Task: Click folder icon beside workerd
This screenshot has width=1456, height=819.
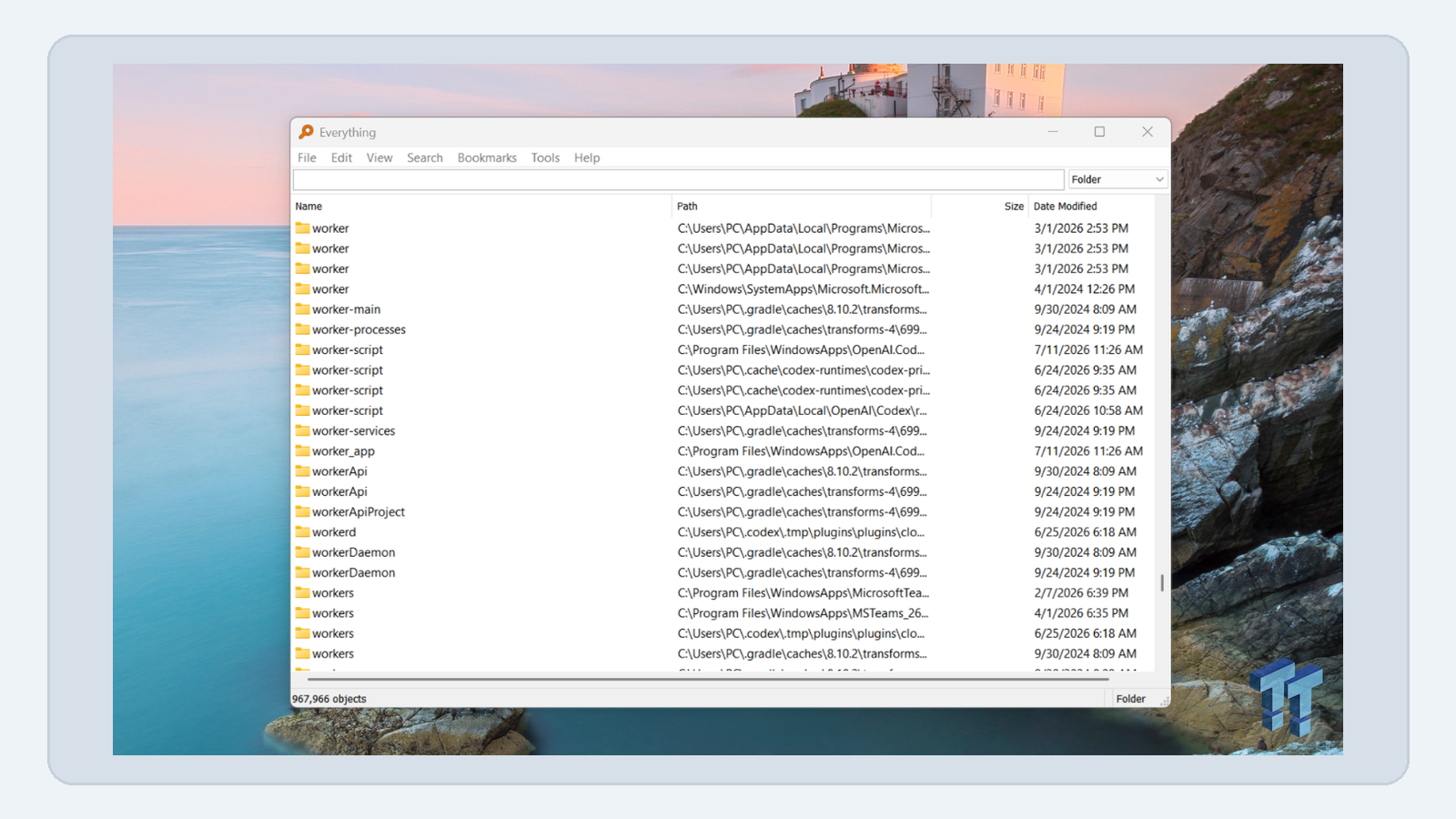Action: [x=303, y=531]
